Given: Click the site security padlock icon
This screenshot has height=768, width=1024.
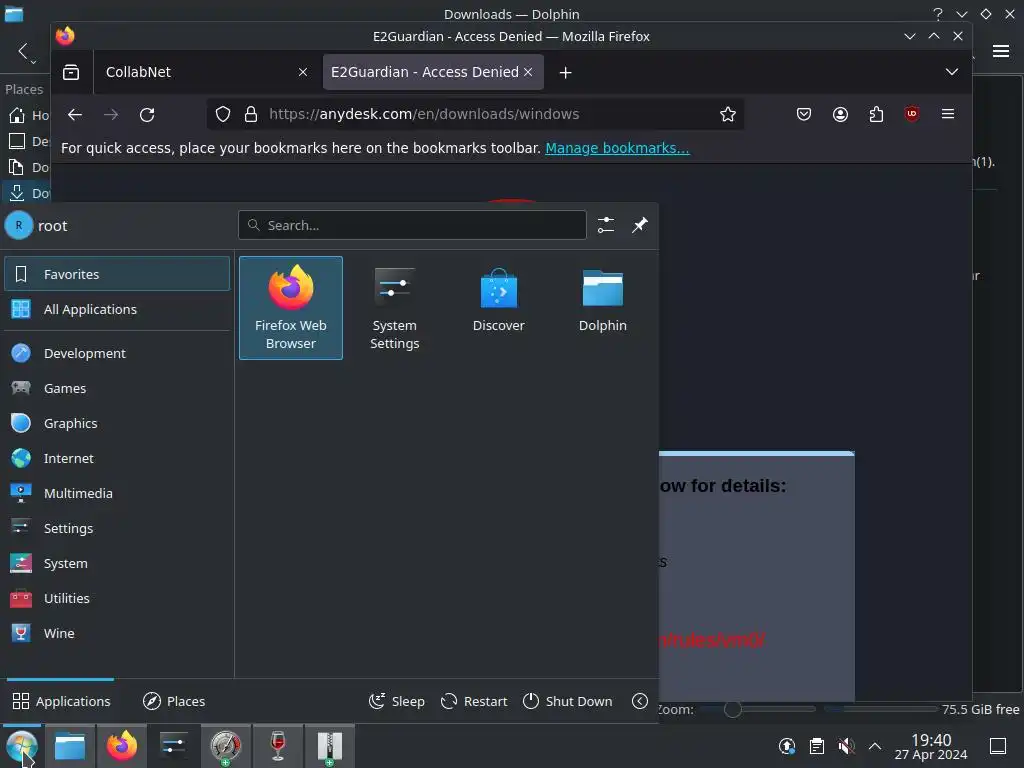Looking at the screenshot, I should 251,114.
